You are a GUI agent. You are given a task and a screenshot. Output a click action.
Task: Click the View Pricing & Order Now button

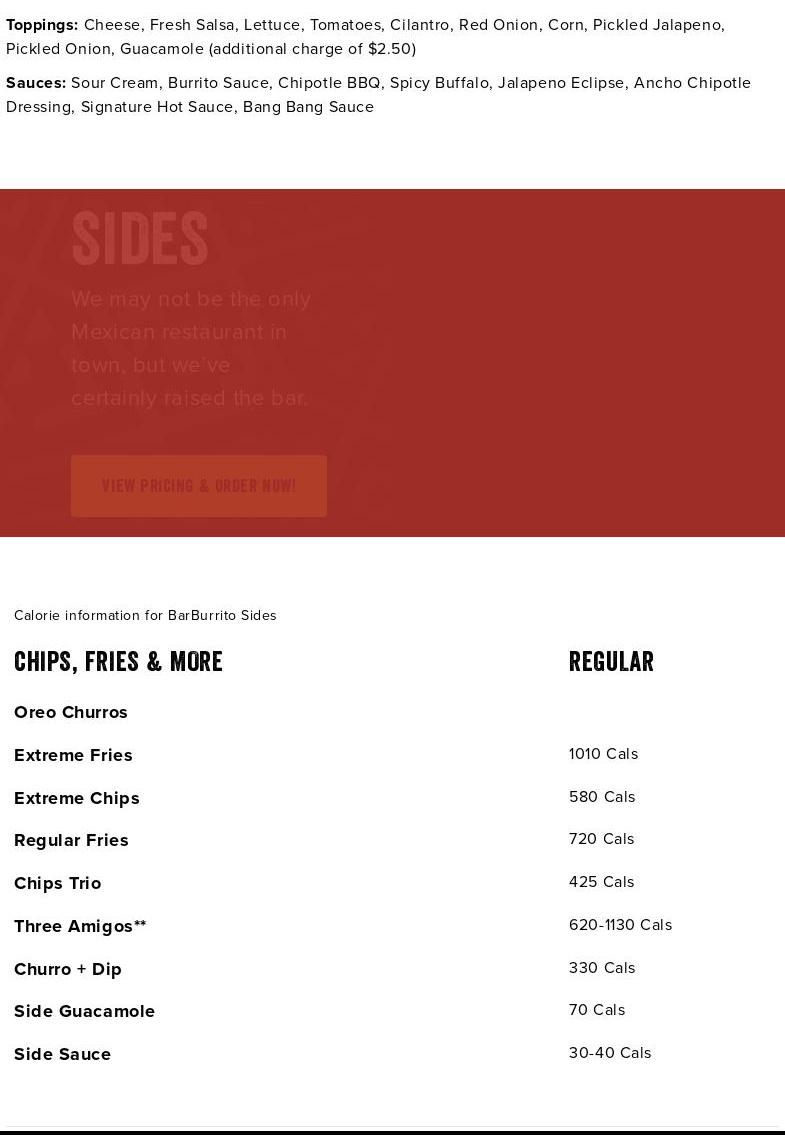coord(198,486)
